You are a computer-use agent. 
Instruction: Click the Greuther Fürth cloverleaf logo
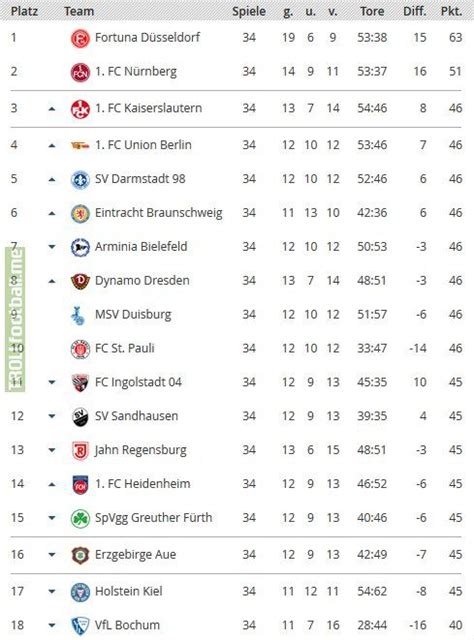pos(80,518)
